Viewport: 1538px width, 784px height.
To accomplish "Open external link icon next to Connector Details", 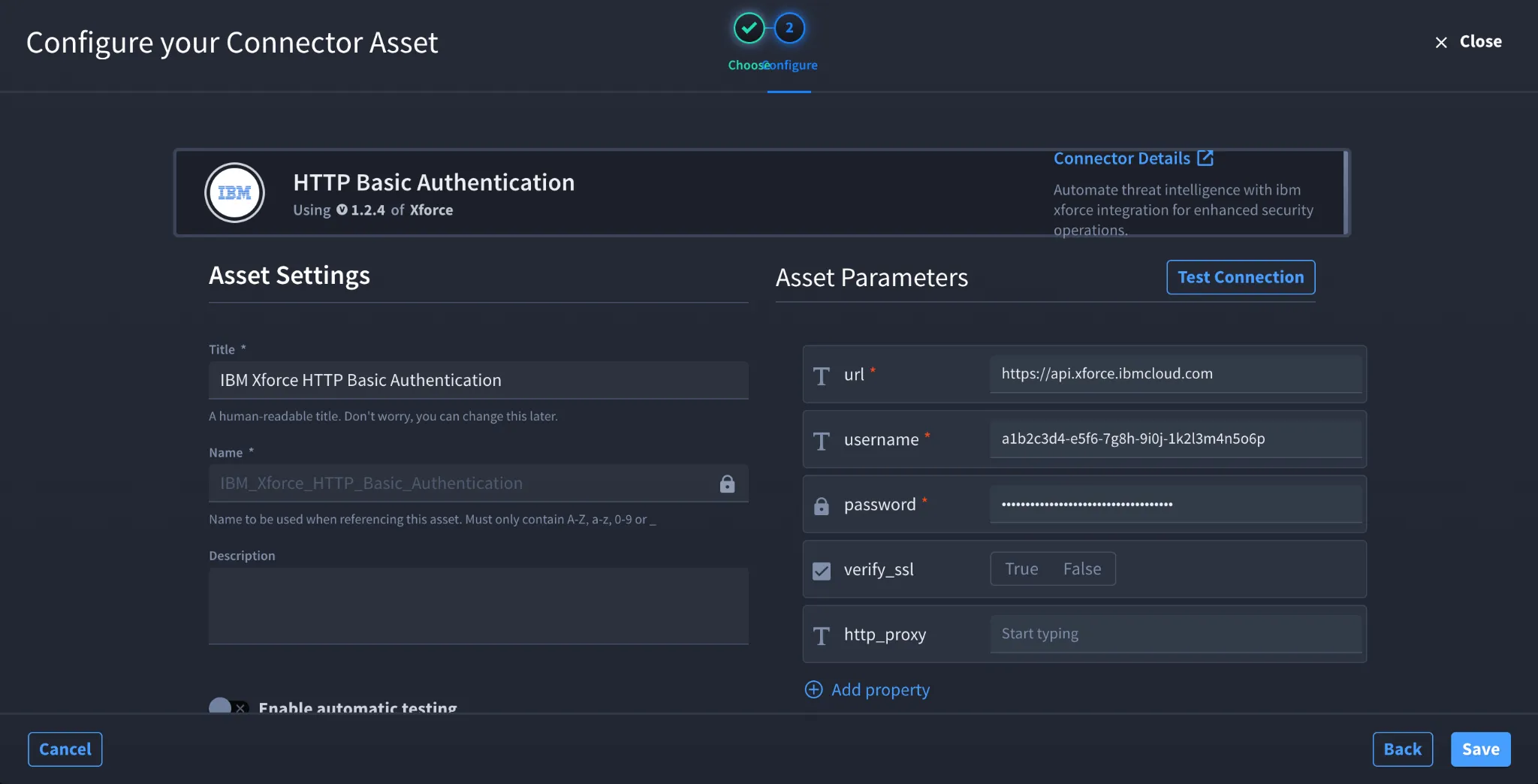I will pos(1205,158).
